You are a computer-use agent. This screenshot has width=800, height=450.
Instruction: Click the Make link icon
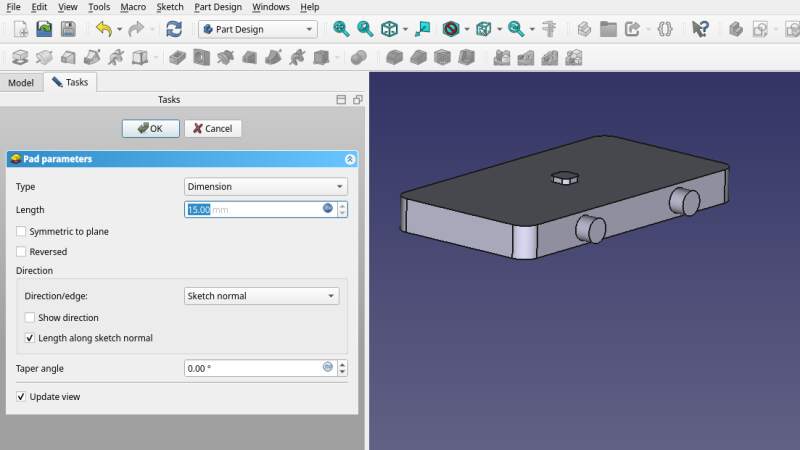[x=632, y=29]
